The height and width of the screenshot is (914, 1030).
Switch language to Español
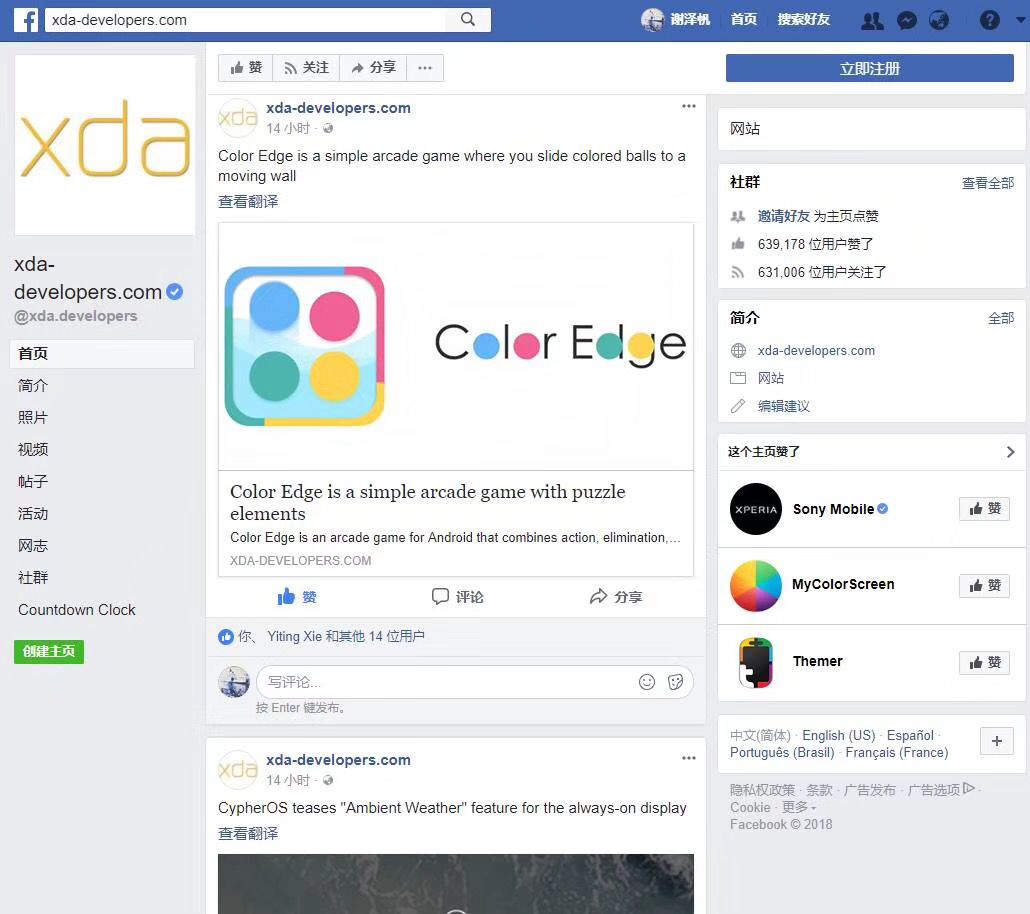[910, 735]
